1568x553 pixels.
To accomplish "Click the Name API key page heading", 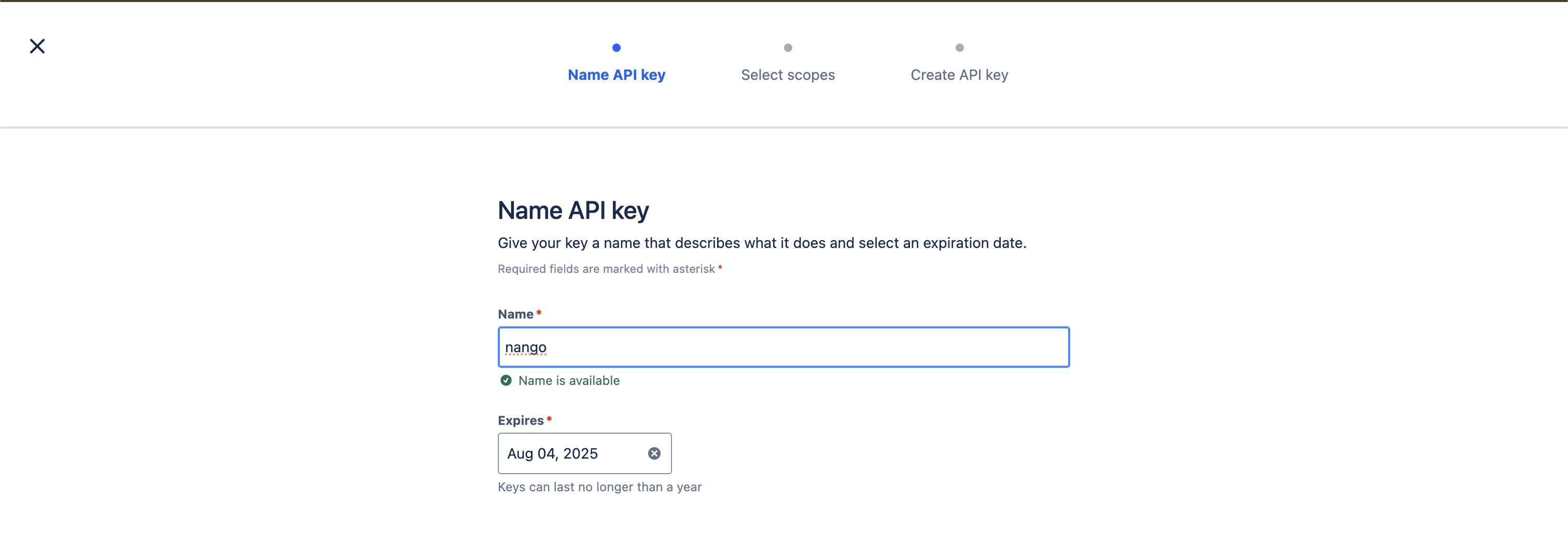I will tap(573, 211).
